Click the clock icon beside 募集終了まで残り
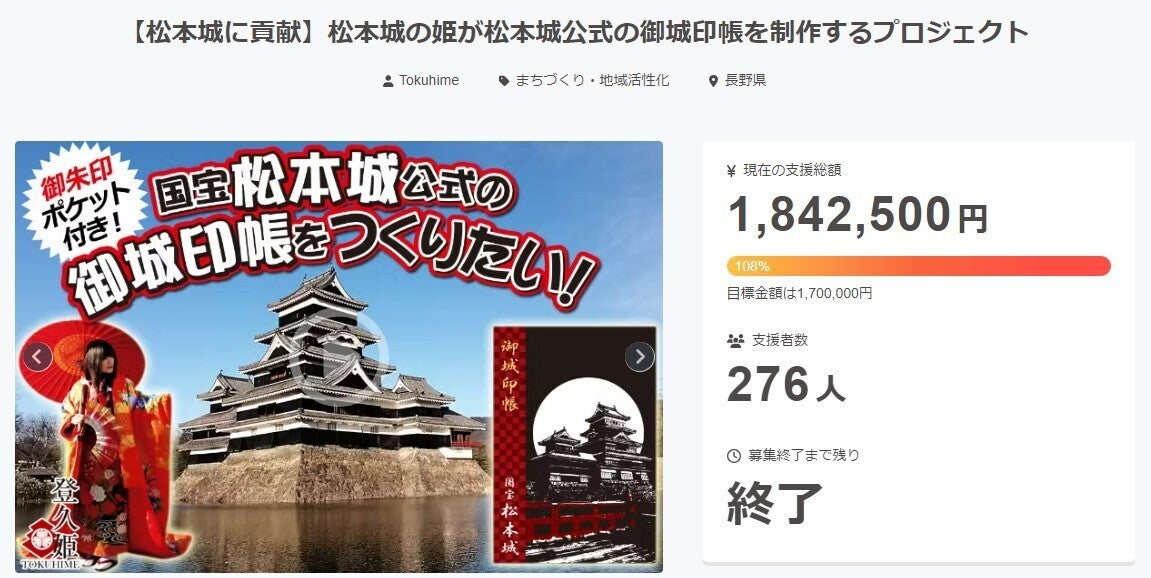Viewport: 1151px width, 578px height. pos(733,456)
